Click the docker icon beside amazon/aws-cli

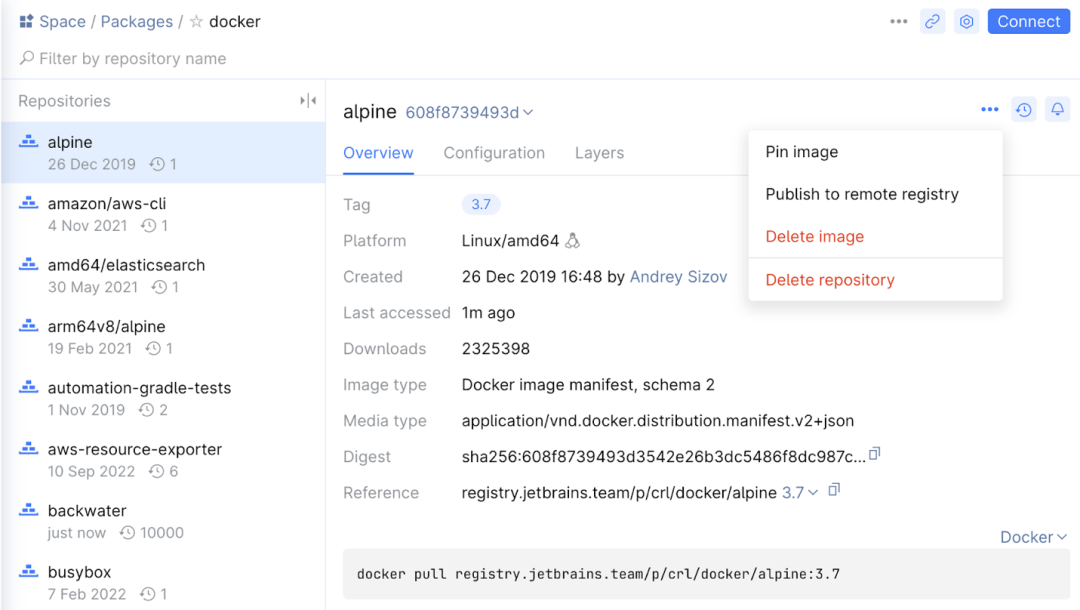click(x=28, y=202)
